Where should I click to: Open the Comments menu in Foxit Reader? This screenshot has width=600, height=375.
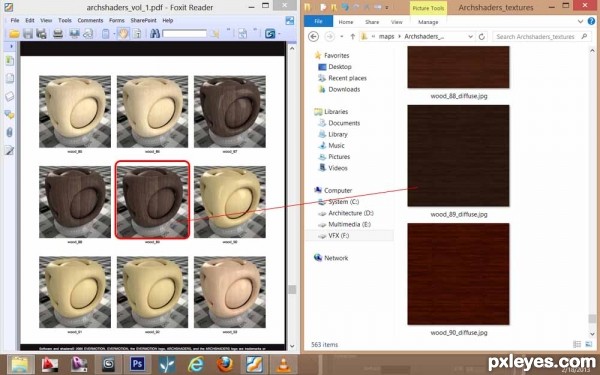click(x=90, y=20)
